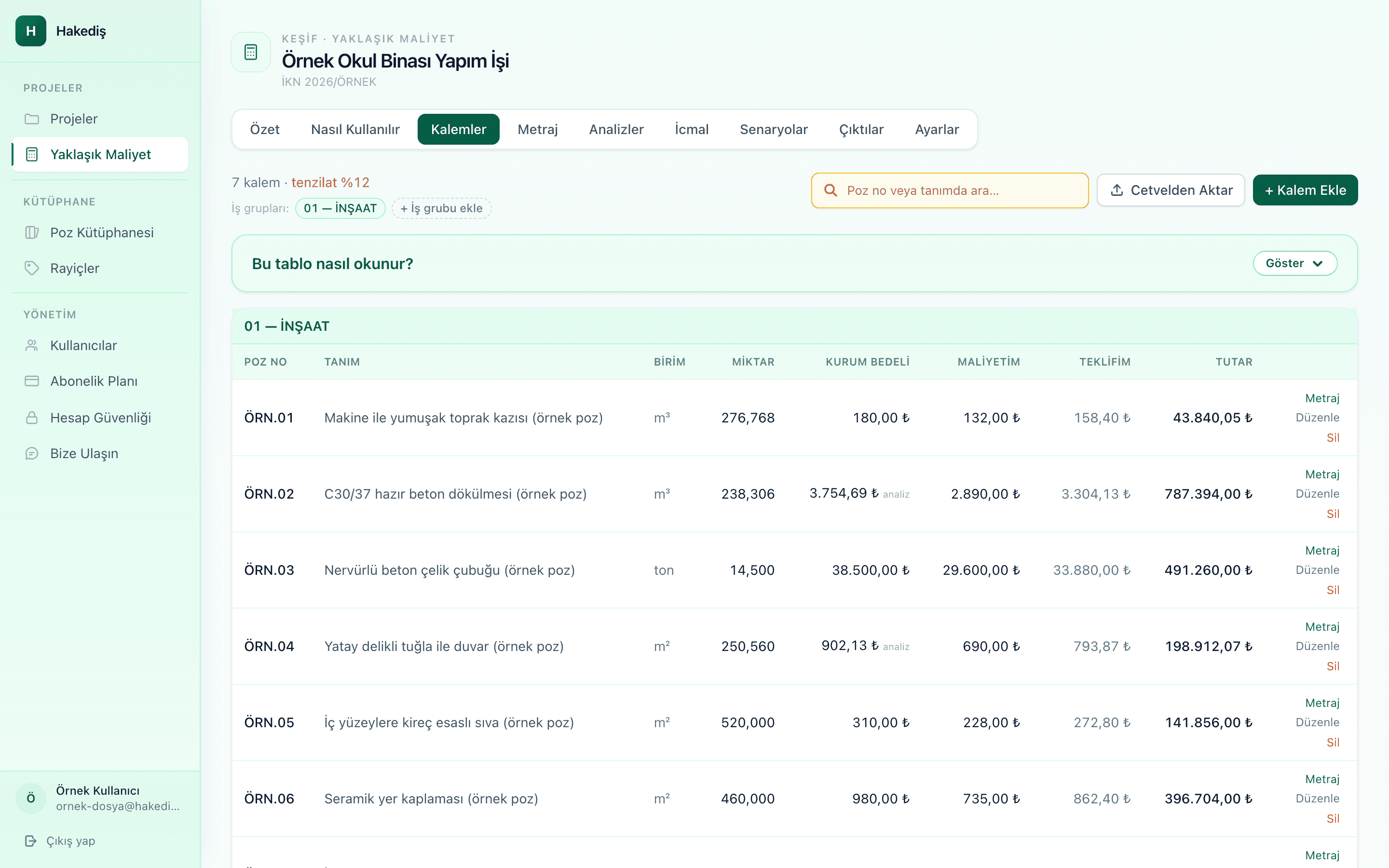Select the '01 — İNŞAAT' work group chip
The image size is (1389, 868).
tap(340, 208)
